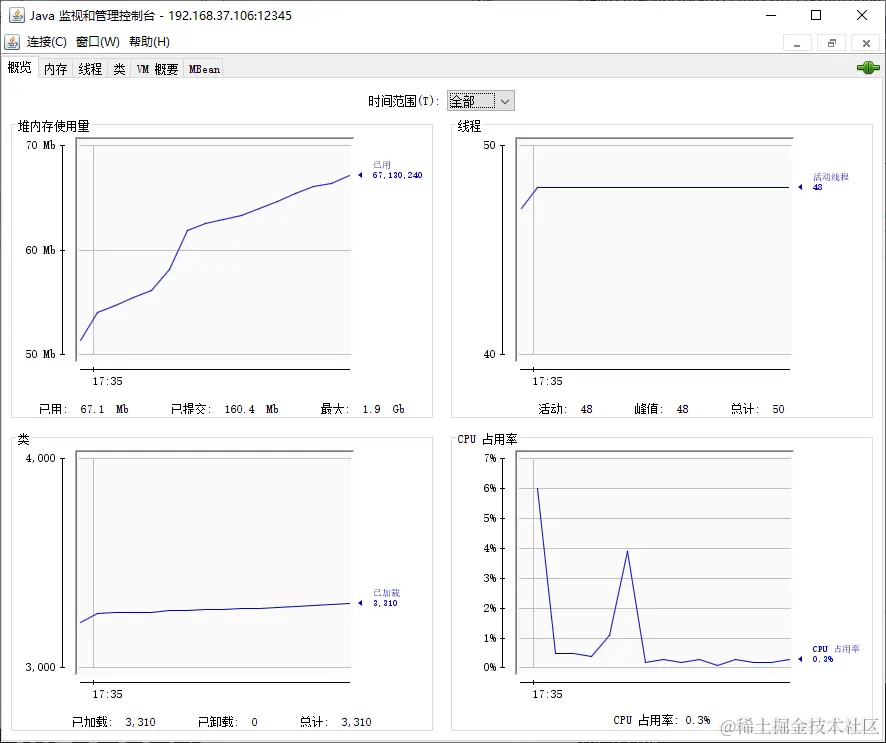Click the internal frame restore icon

831,43
